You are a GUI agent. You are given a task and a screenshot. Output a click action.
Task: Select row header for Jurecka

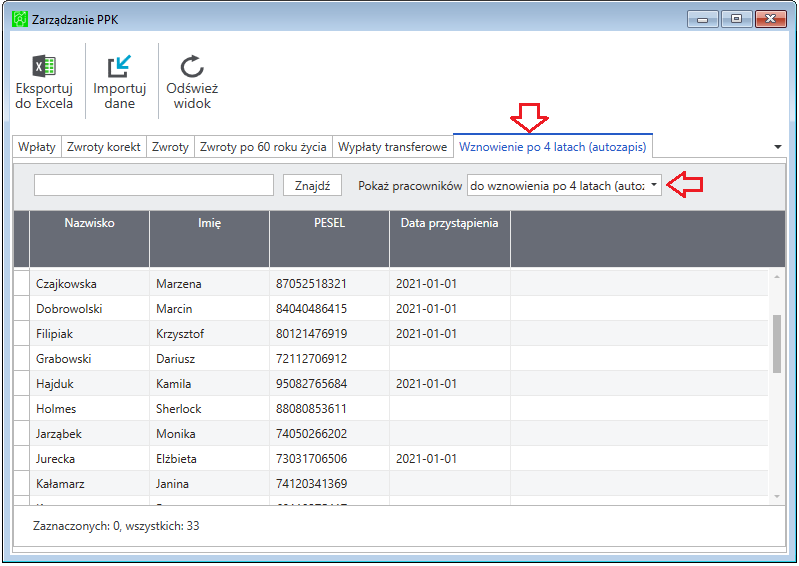(x=21, y=458)
